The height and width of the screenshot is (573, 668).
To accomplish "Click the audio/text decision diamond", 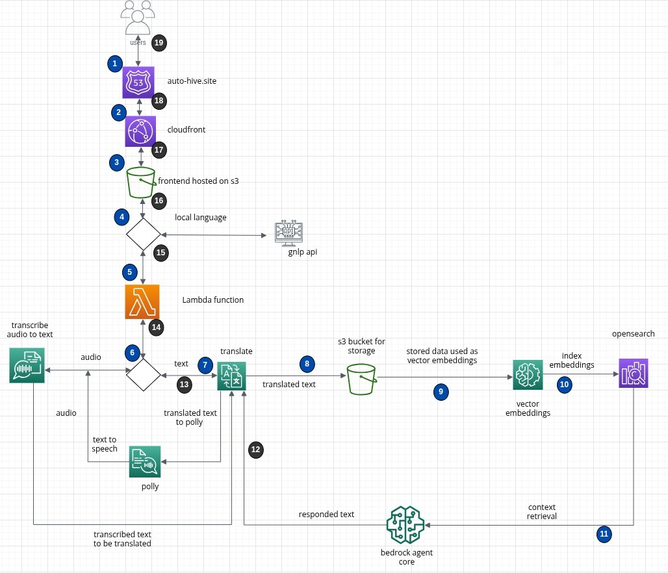I will point(144,375).
